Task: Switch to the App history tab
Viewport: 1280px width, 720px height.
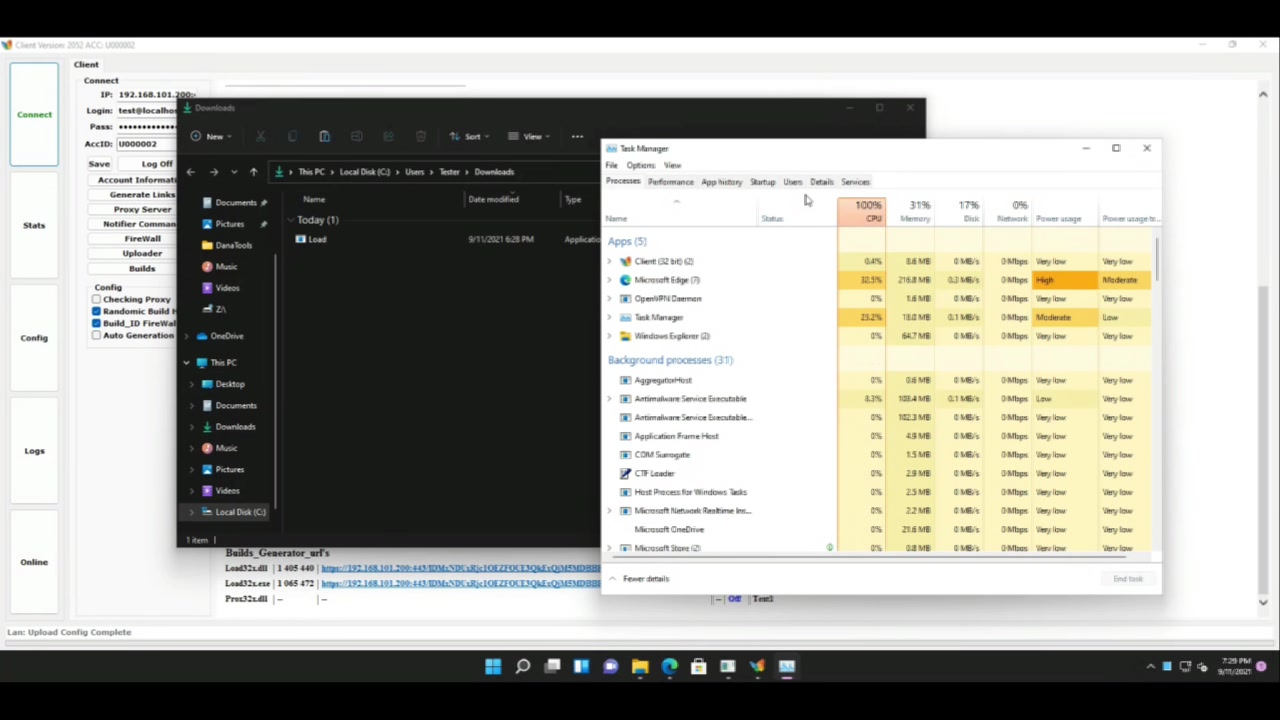Action: coord(721,182)
